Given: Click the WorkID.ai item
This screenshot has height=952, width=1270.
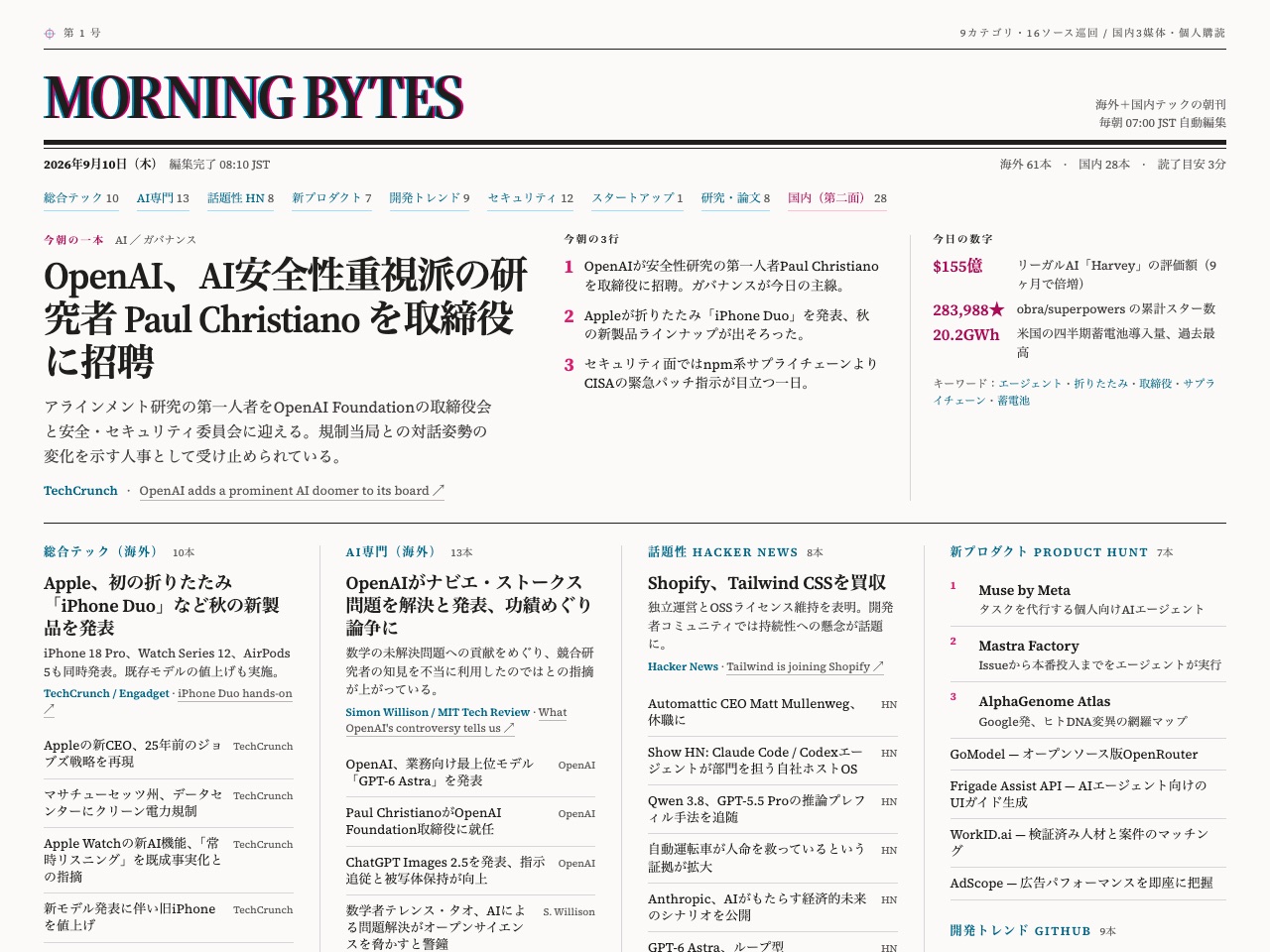Looking at the screenshot, I should [1087, 842].
